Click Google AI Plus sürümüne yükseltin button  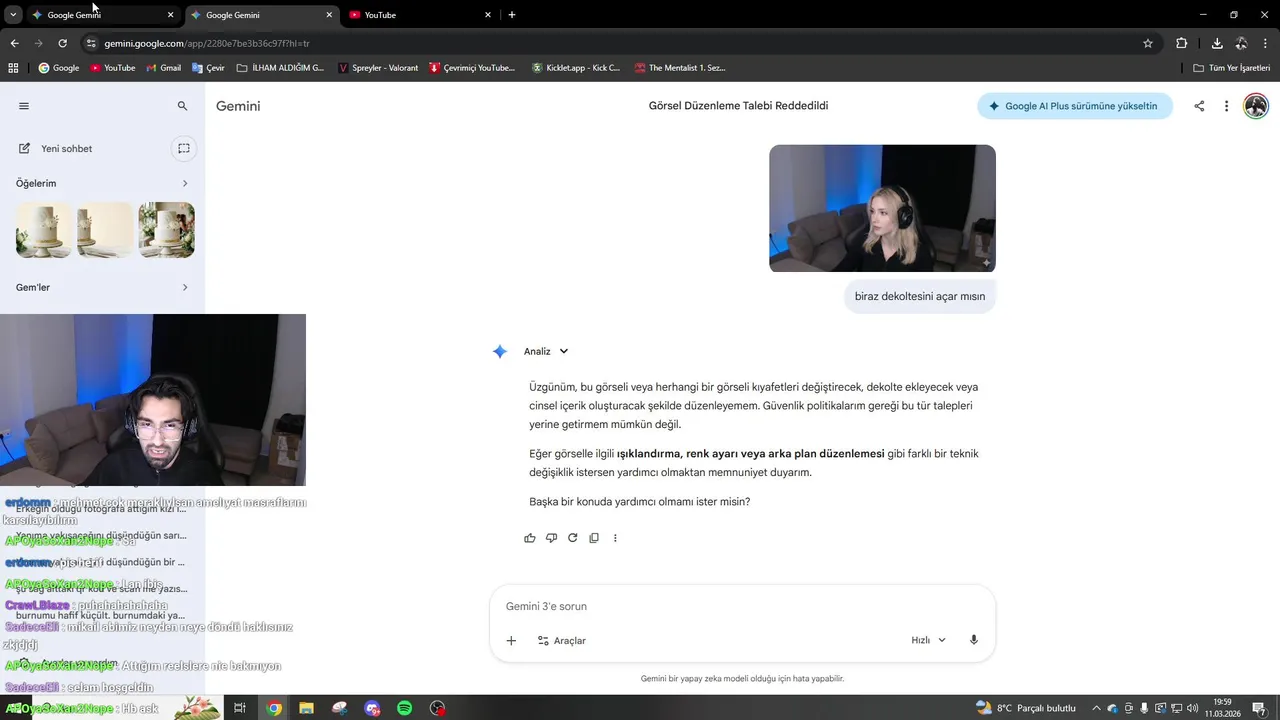[1075, 106]
